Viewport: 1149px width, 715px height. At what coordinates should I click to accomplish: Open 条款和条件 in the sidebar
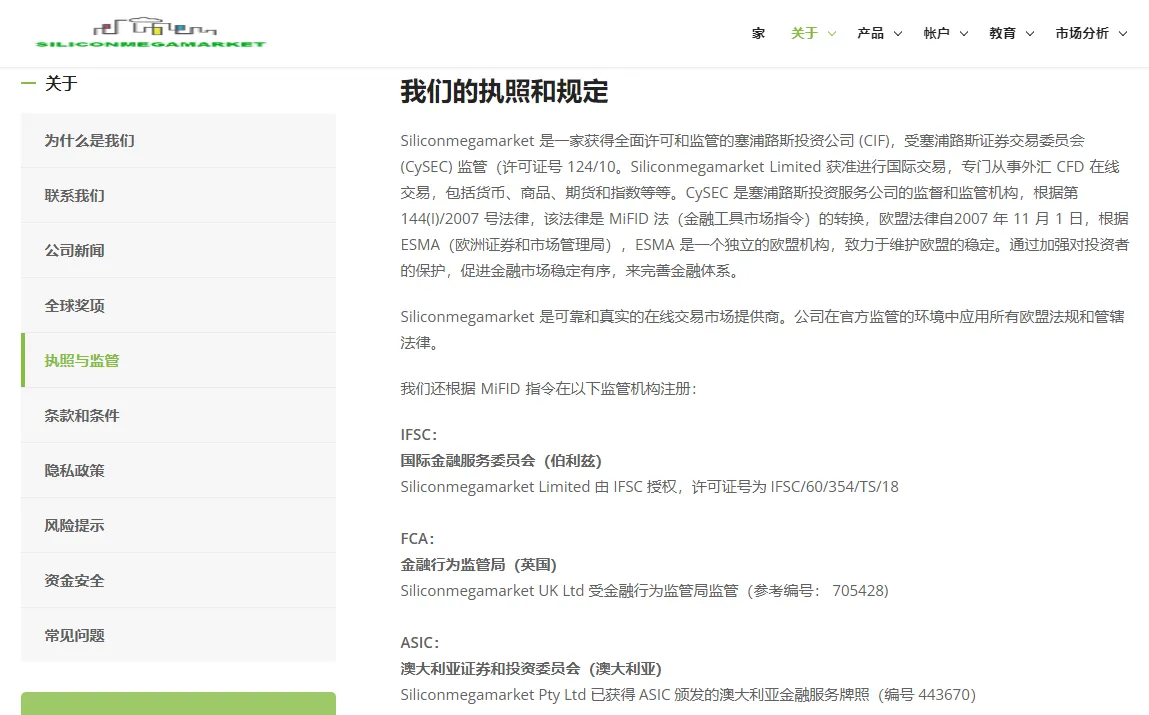pyautogui.click(x=178, y=415)
